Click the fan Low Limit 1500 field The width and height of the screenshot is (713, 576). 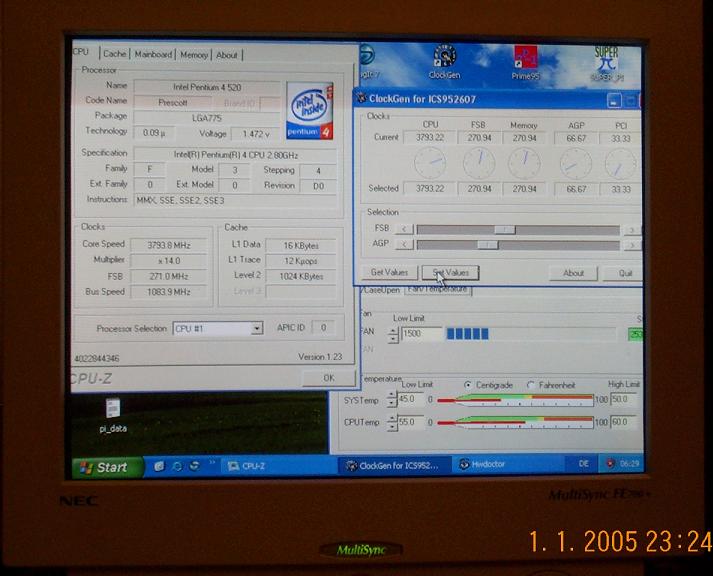tap(421, 334)
